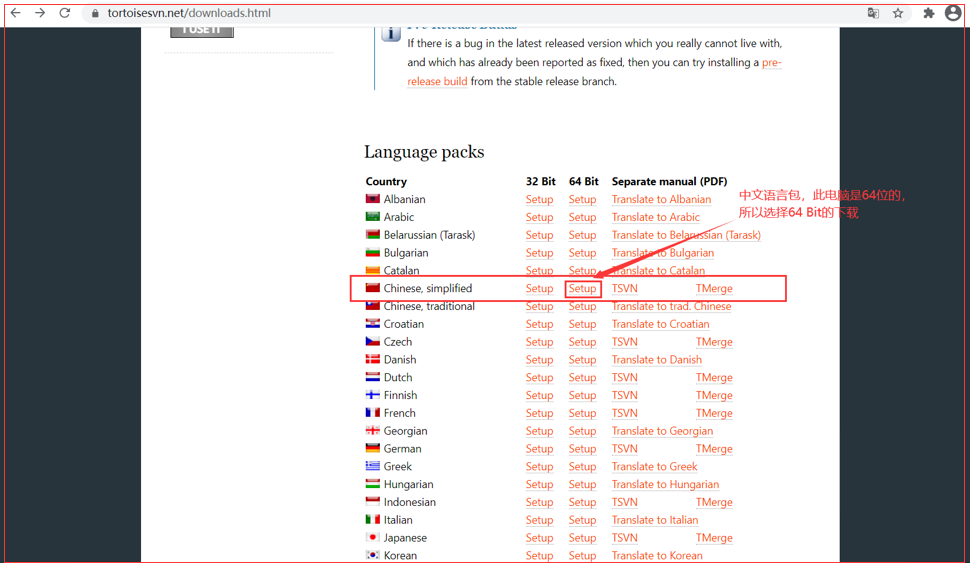The width and height of the screenshot is (970, 565).
Task: Download 64 Bit Setup for French
Action: click(x=583, y=413)
